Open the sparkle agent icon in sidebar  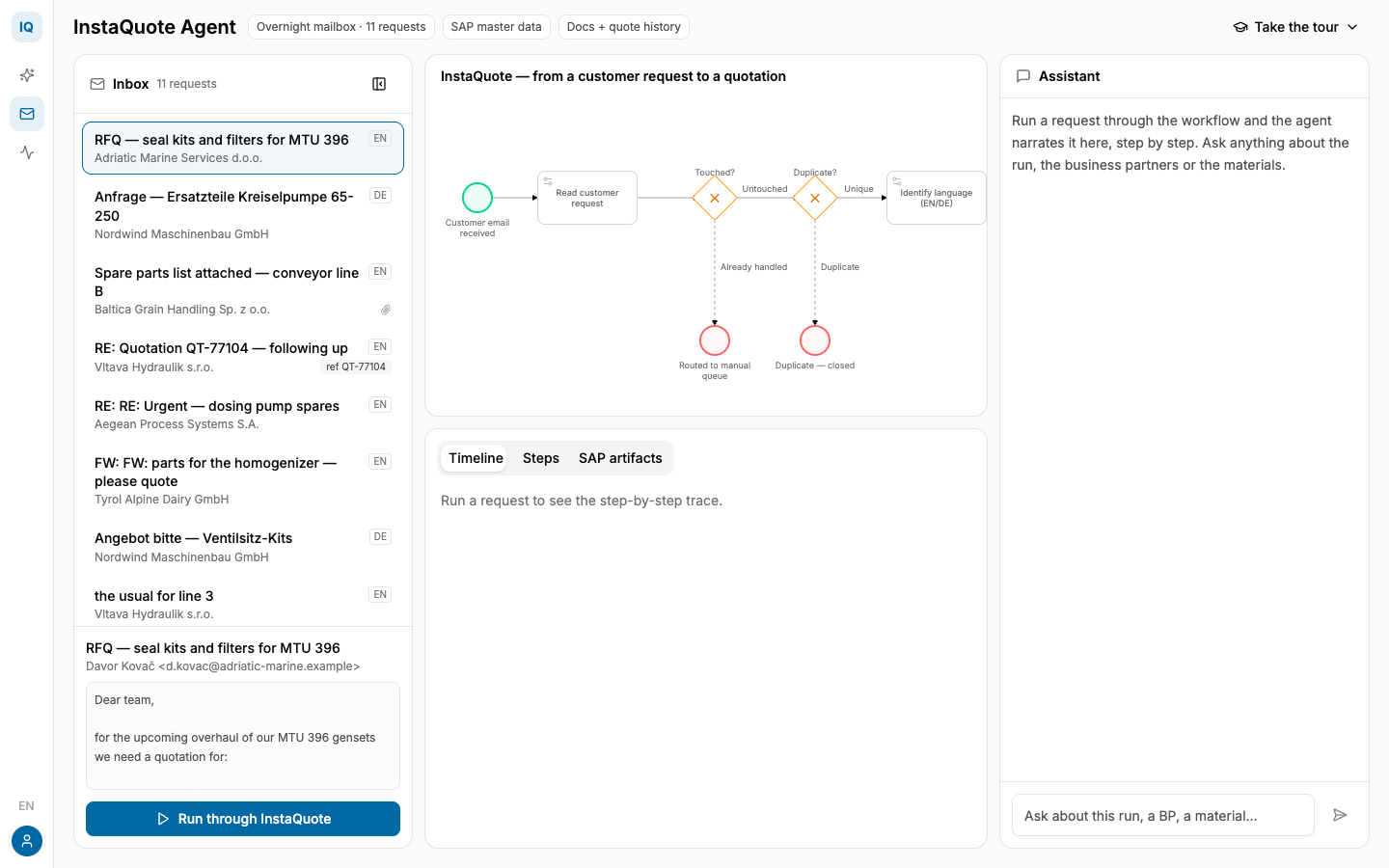tap(27, 75)
